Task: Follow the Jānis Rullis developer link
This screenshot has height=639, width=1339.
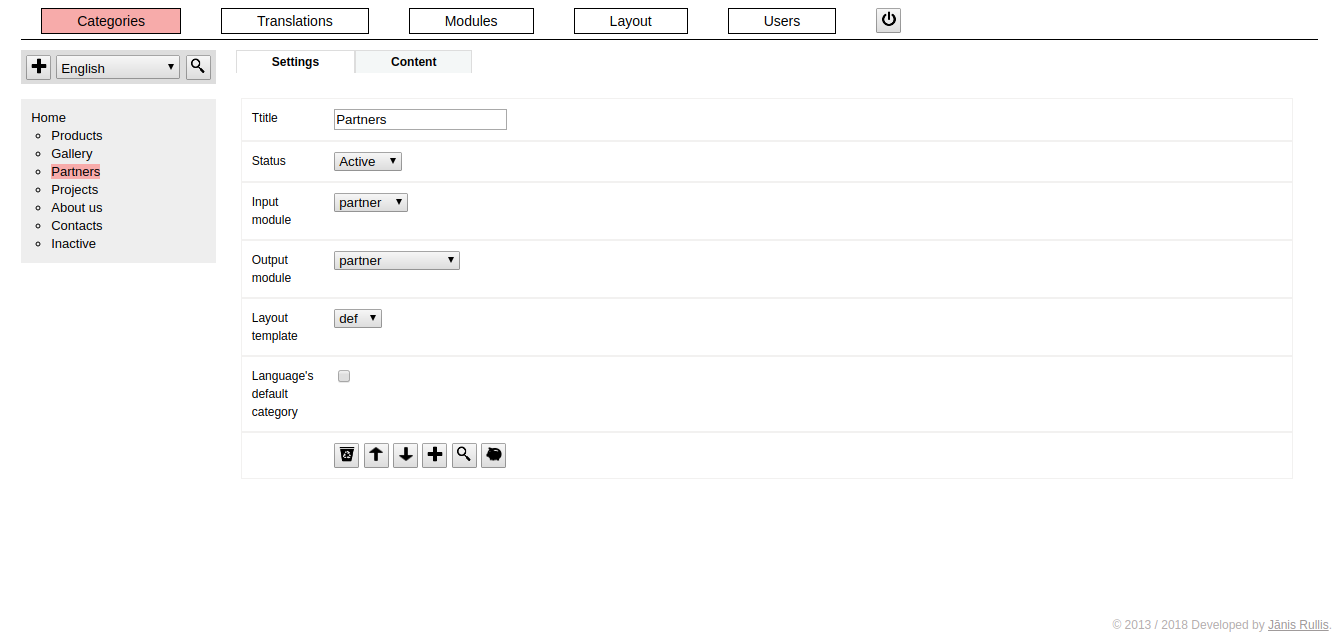Action: point(1298,625)
